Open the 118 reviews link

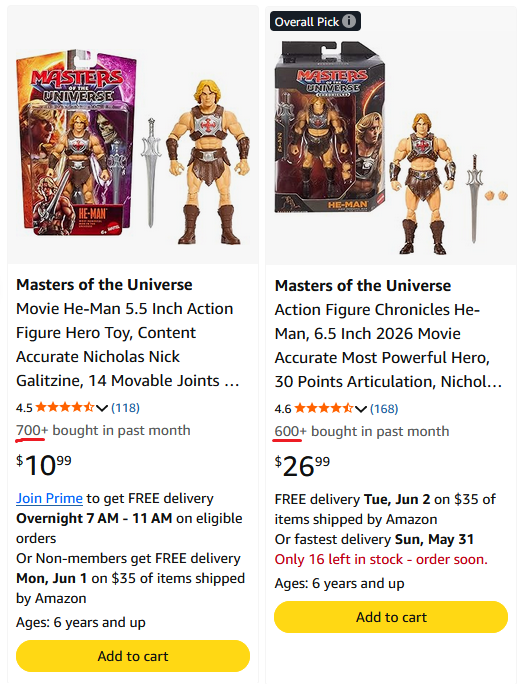pos(125,408)
